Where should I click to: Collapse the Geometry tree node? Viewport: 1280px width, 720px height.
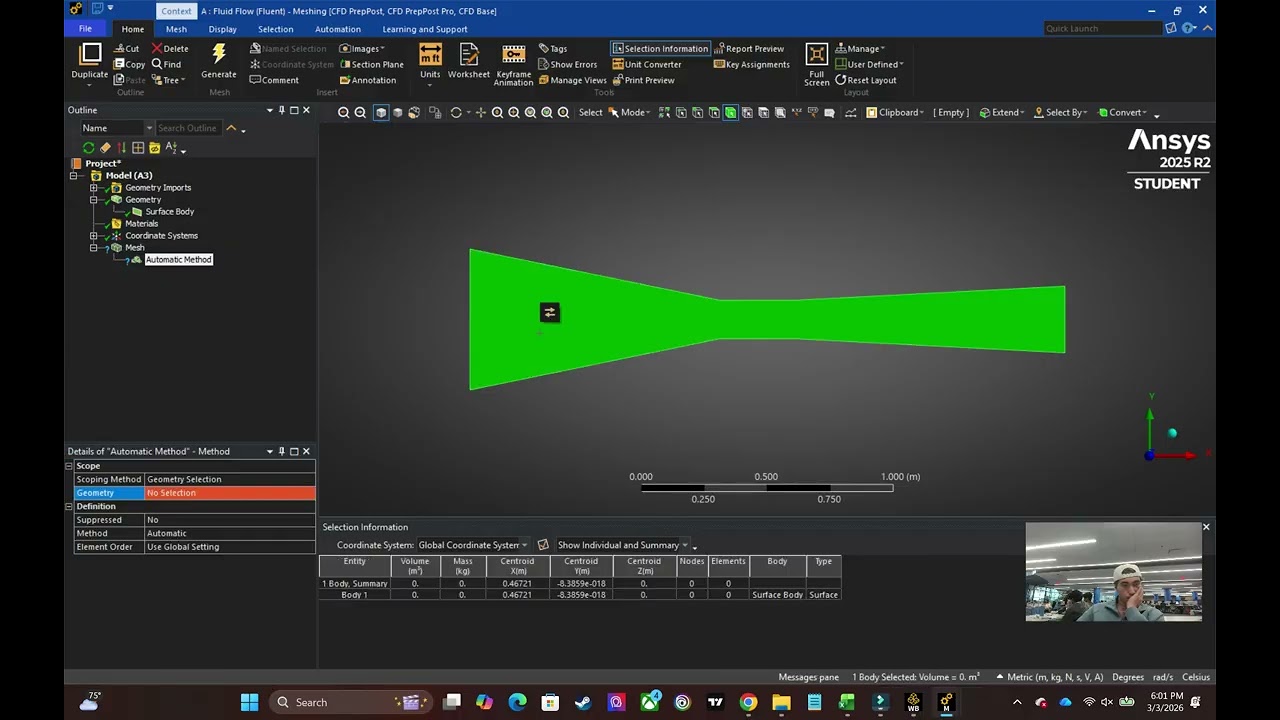pyautogui.click(x=94, y=200)
